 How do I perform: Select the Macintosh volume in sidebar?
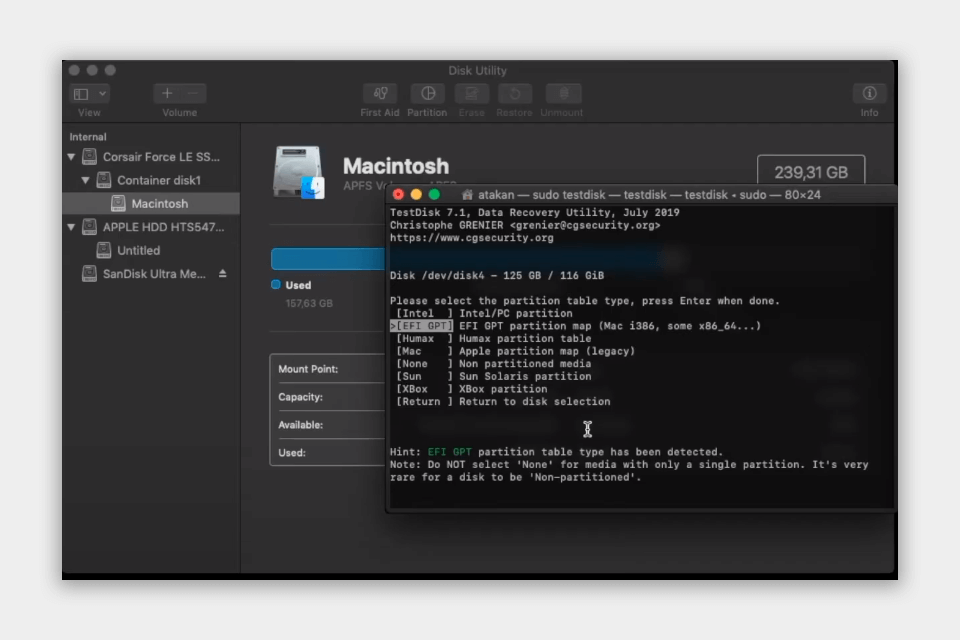coord(159,204)
